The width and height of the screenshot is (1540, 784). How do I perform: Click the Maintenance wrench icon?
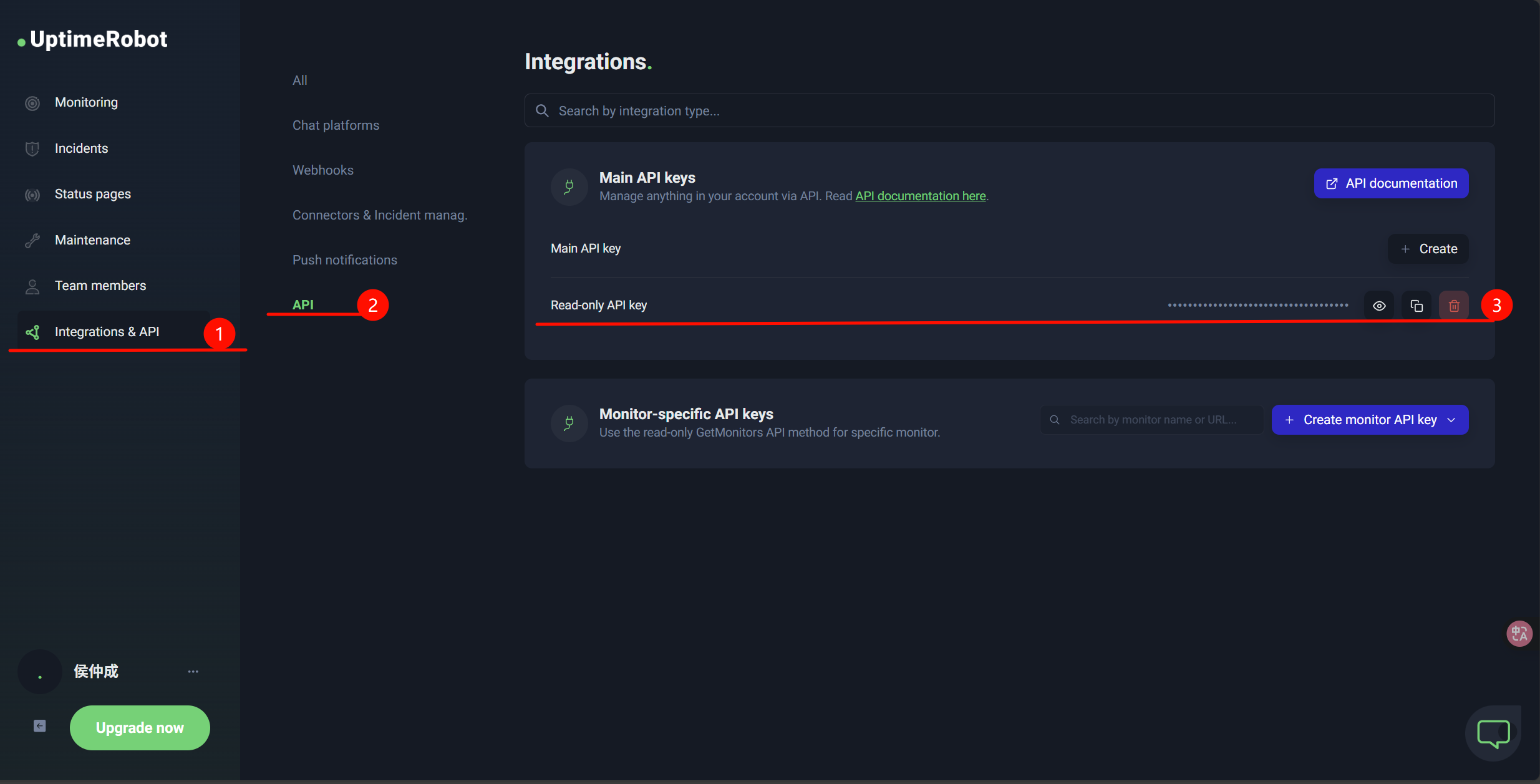coord(32,240)
